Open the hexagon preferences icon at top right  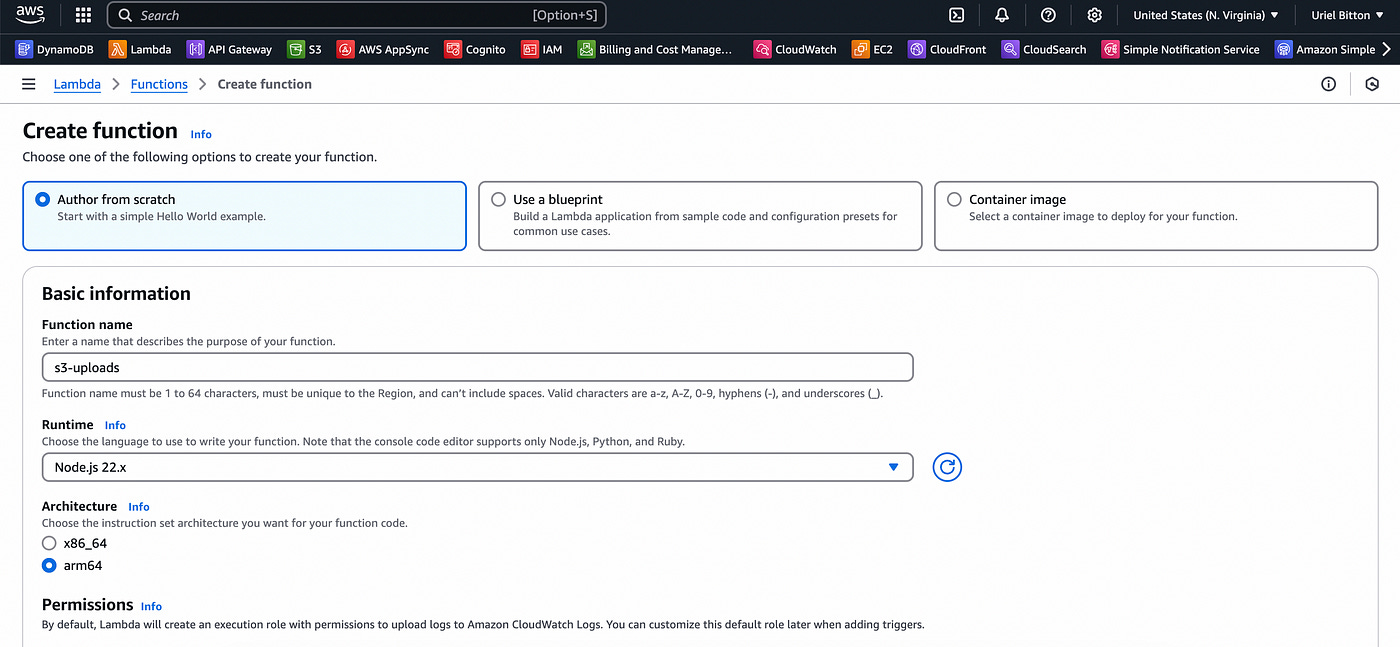(1372, 84)
